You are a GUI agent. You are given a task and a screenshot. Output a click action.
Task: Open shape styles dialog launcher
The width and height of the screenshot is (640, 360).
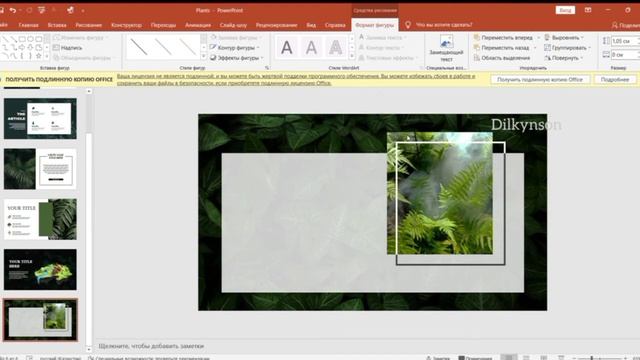(267, 68)
